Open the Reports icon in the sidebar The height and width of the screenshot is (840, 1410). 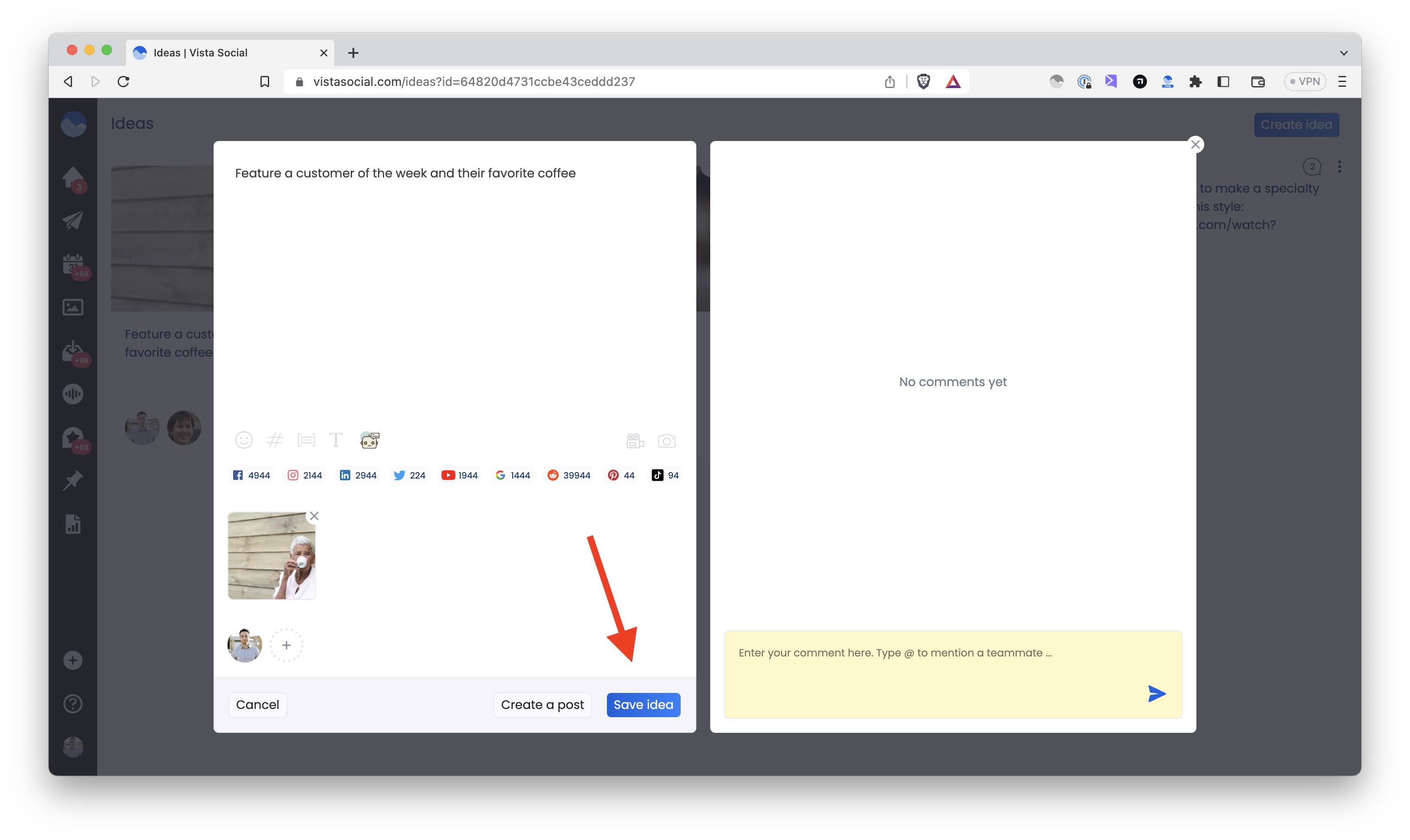[x=72, y=524]
